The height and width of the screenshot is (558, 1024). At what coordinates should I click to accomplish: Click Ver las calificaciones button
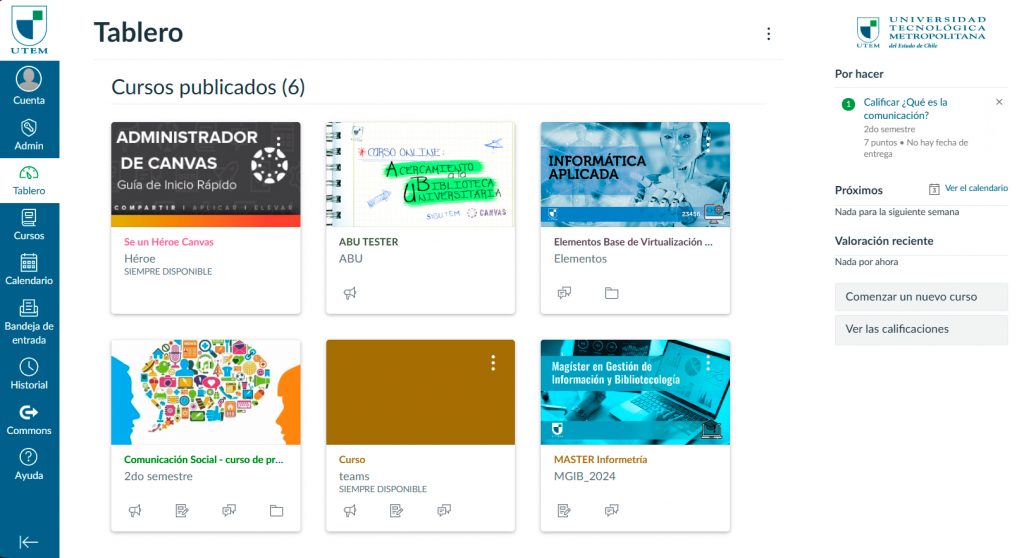point(921,329)
